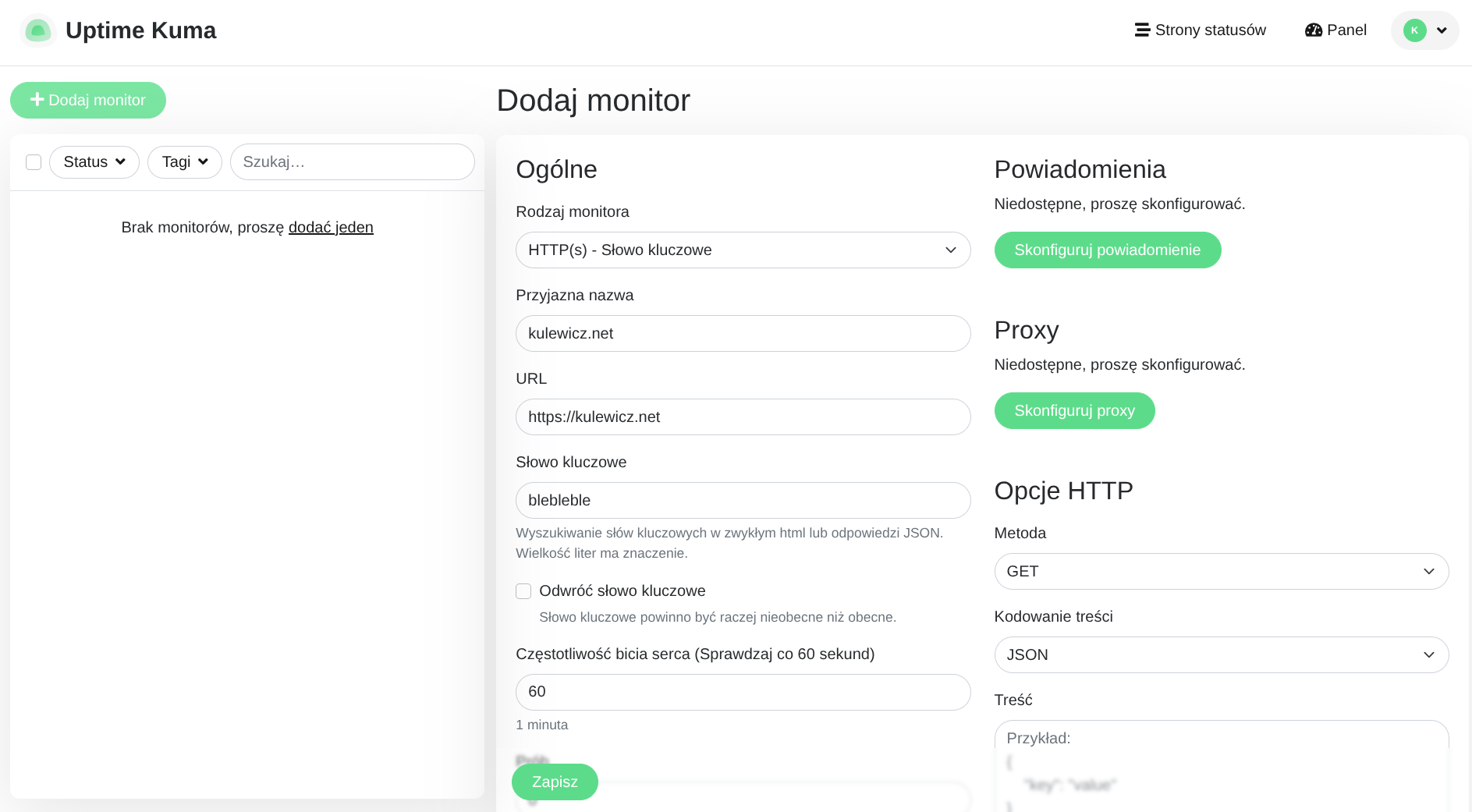Go to the Panel navigation item

(x=1335, y=30)
